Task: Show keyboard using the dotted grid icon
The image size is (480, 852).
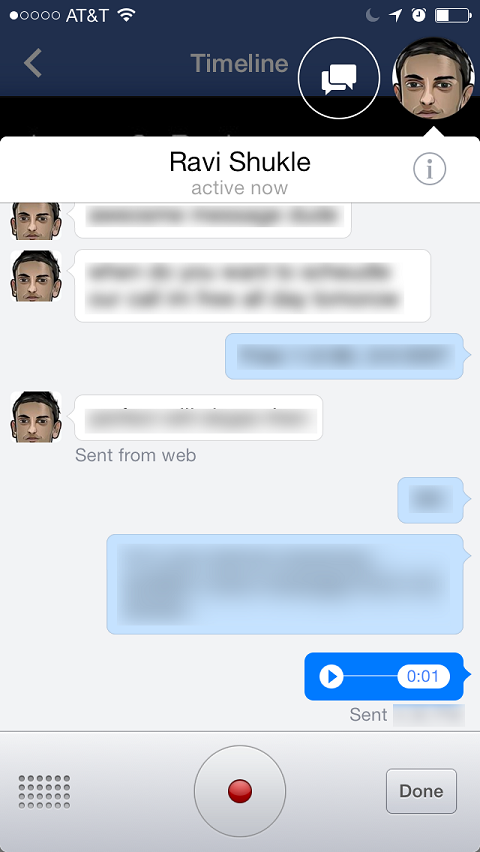Action: pyautogui.click(x=45, y=791)
